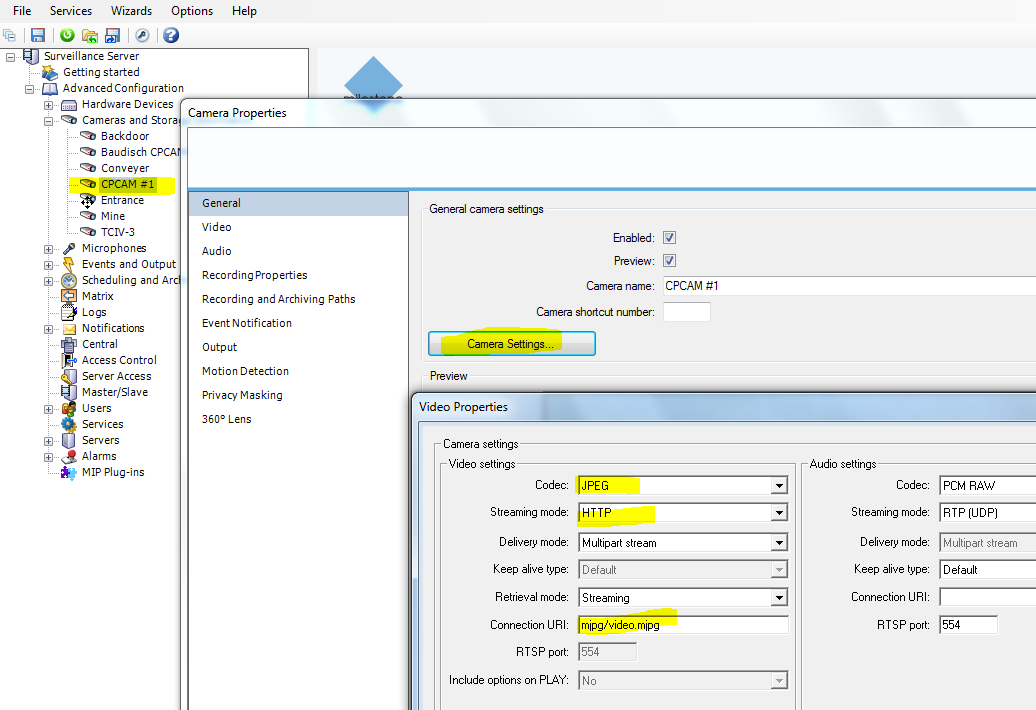This screenshot has width=1036, height=710.
Task: Toggle the Preview checkbox
Action: click(670, 261)
